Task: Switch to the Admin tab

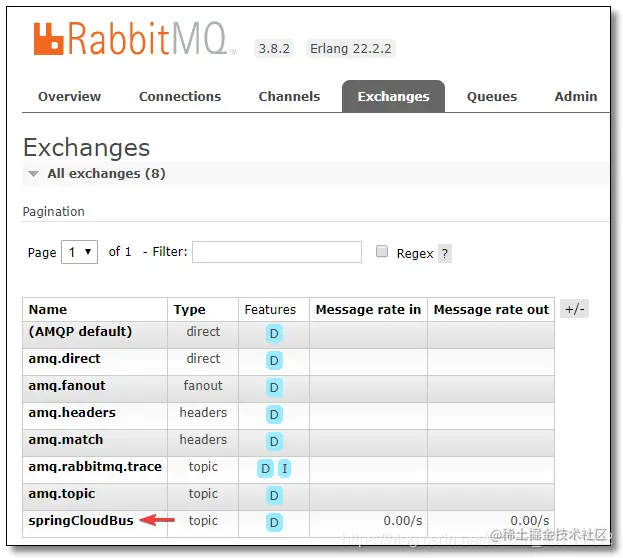Action: (x=576, y=97)
